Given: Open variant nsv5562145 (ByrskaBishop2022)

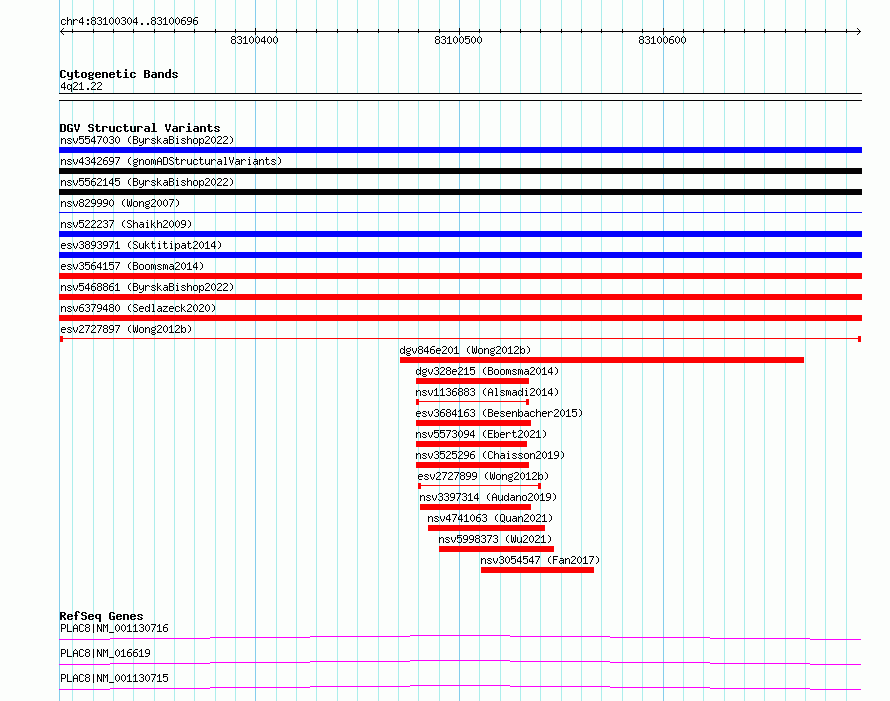Looking at the screenshot, I should coord(147,182).
